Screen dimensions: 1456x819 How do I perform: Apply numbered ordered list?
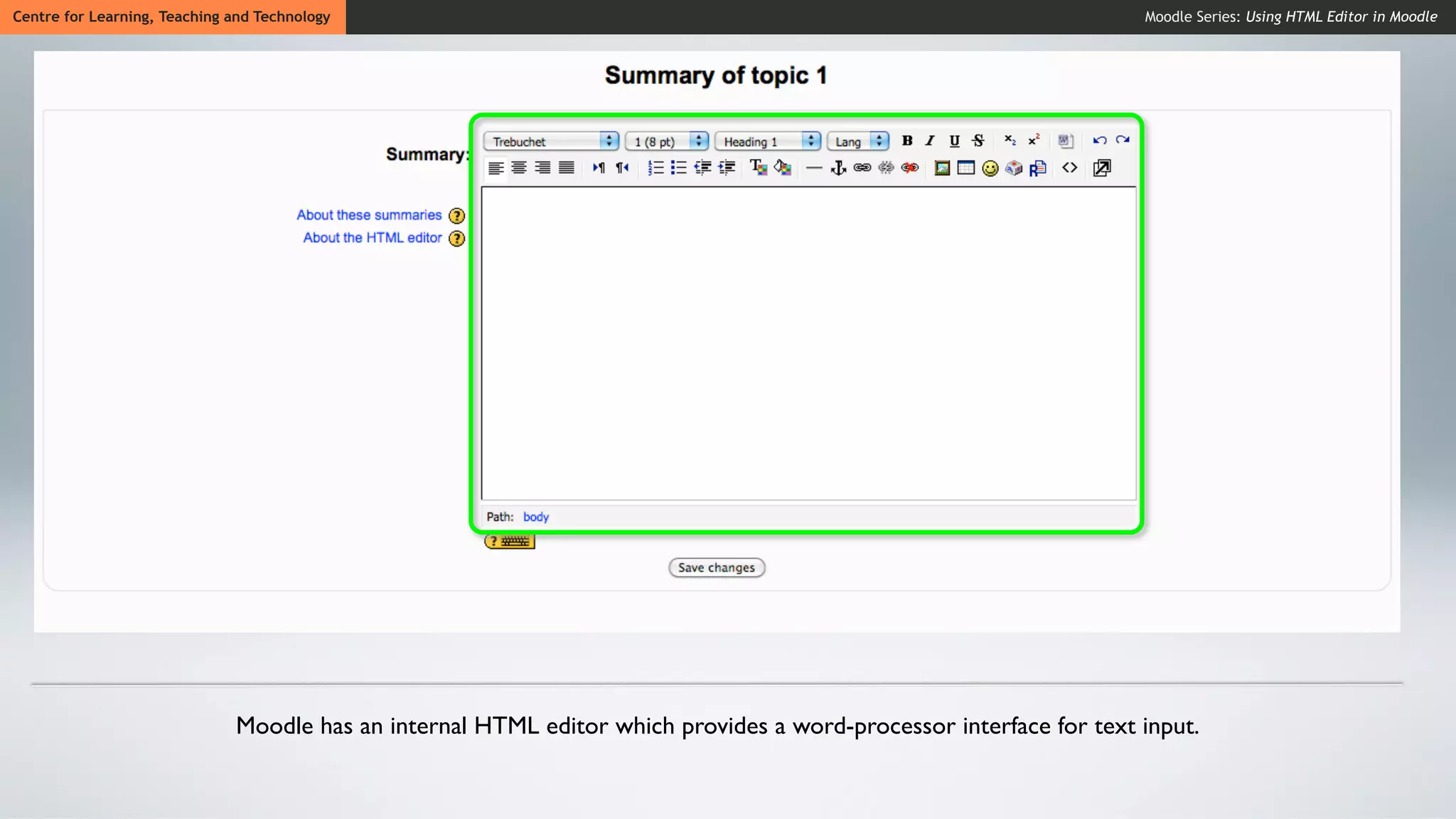[655, 168]
